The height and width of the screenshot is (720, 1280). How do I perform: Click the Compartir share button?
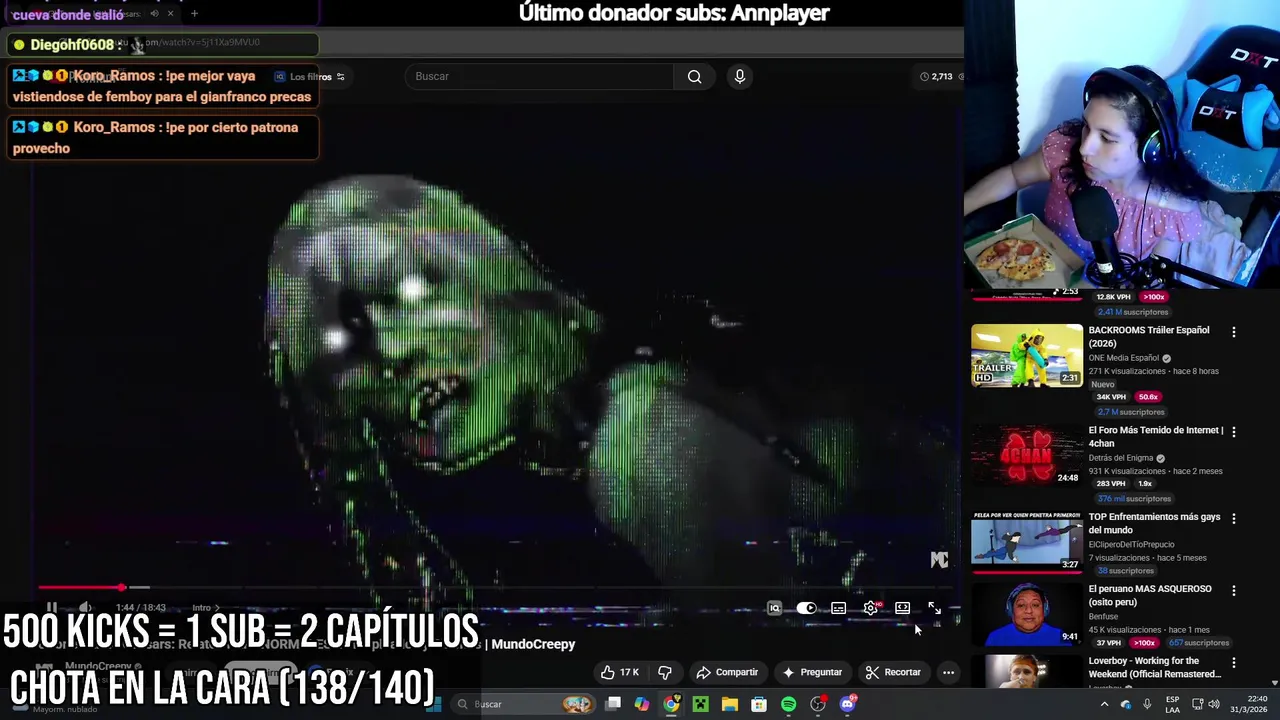tap(727, 672)
